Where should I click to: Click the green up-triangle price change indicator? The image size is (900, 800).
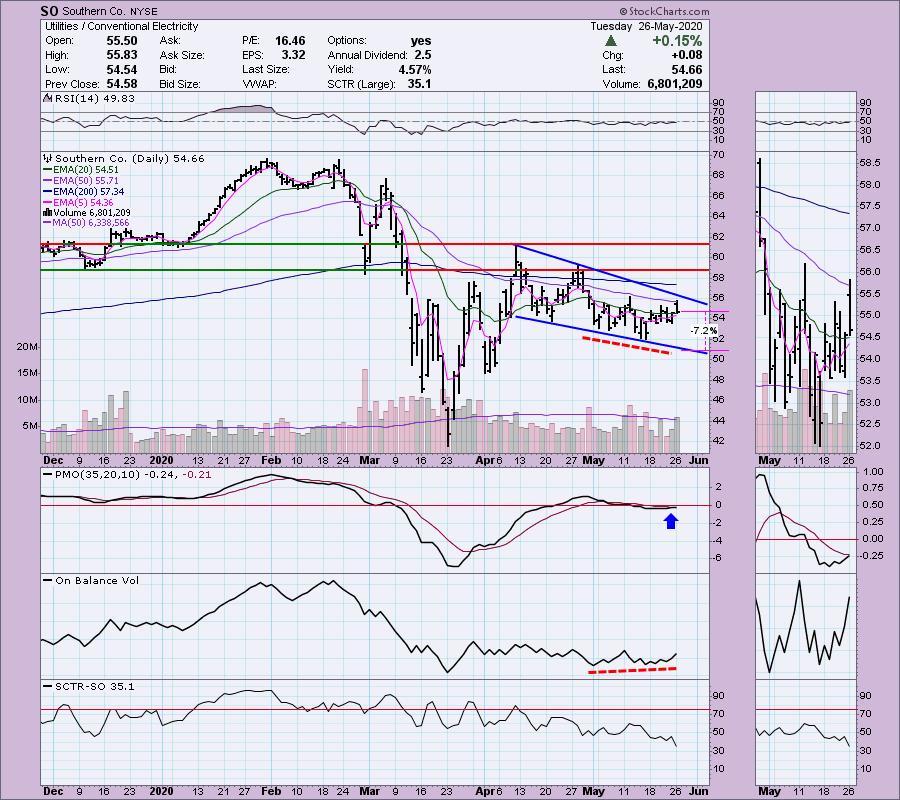point(611,41)
